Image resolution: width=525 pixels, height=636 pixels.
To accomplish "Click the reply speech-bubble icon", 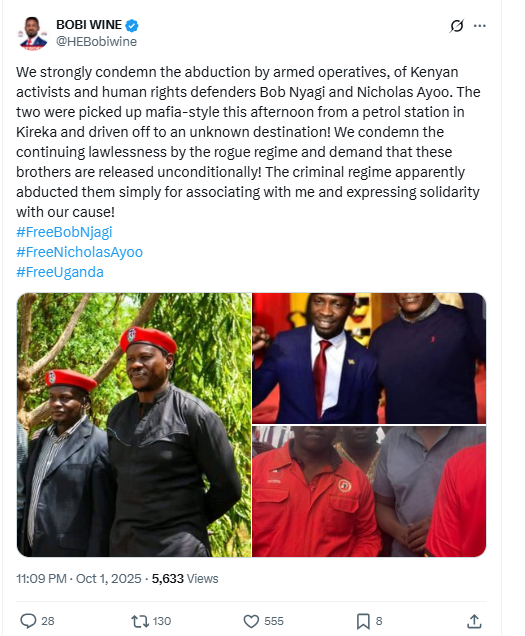I will 28,621.
